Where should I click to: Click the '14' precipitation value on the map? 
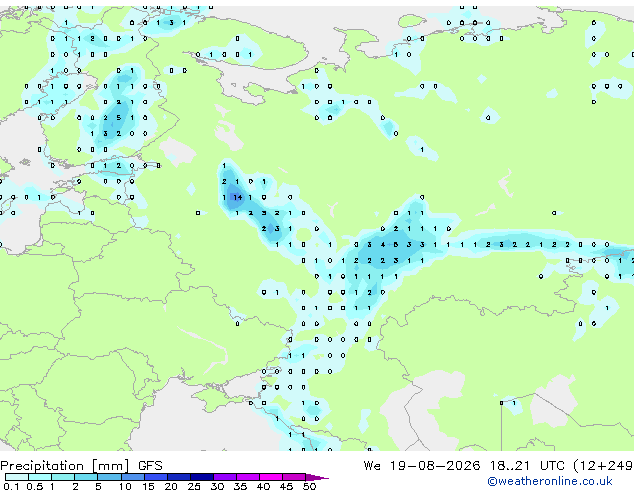(238, 197)
